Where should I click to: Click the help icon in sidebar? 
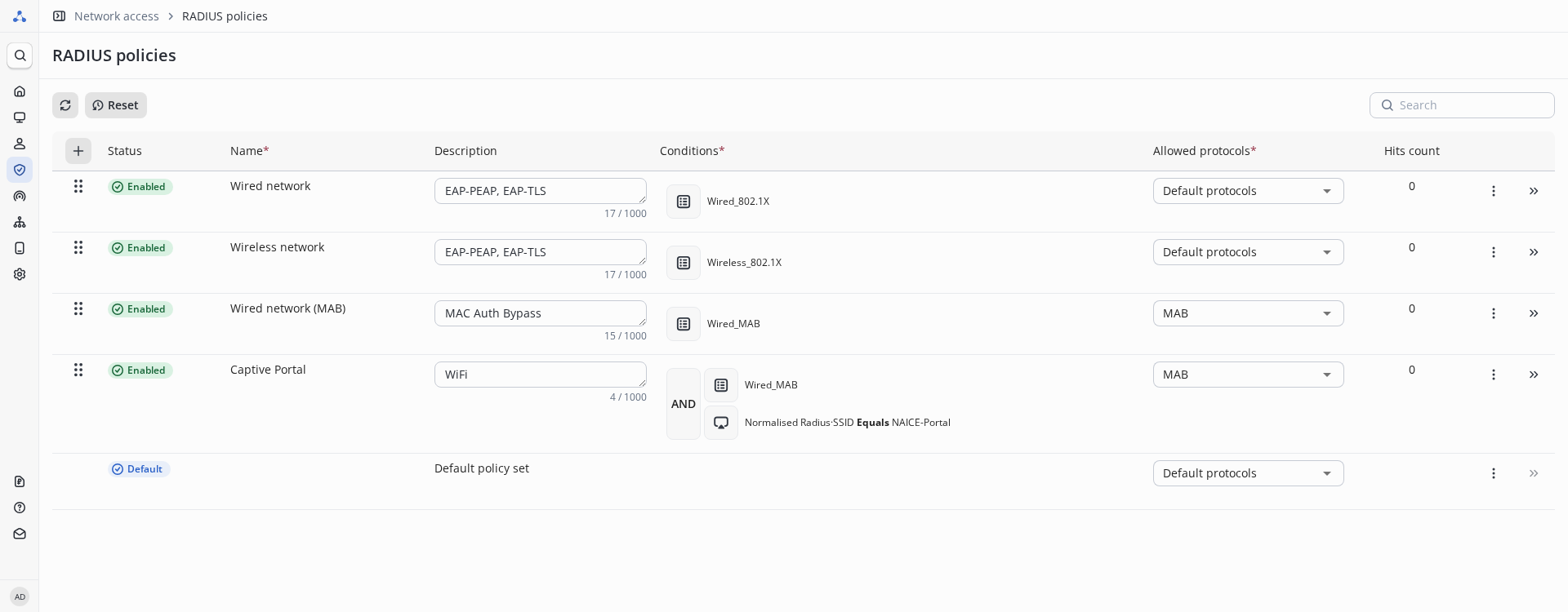[x=20, y=508]
